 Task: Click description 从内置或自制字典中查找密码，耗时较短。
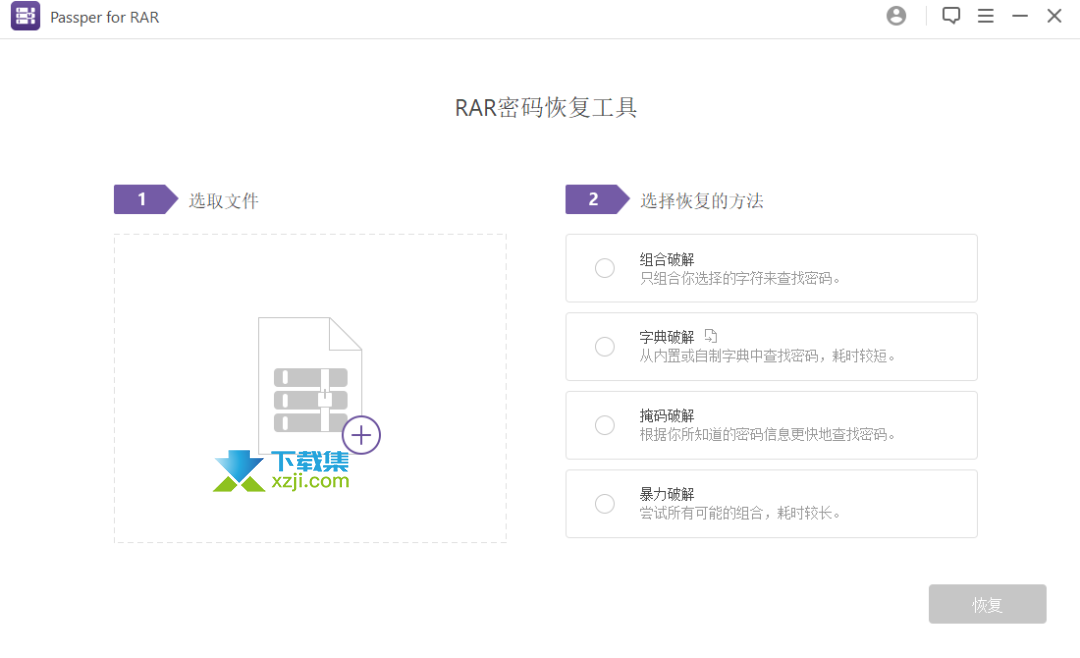tap(768, 356)
